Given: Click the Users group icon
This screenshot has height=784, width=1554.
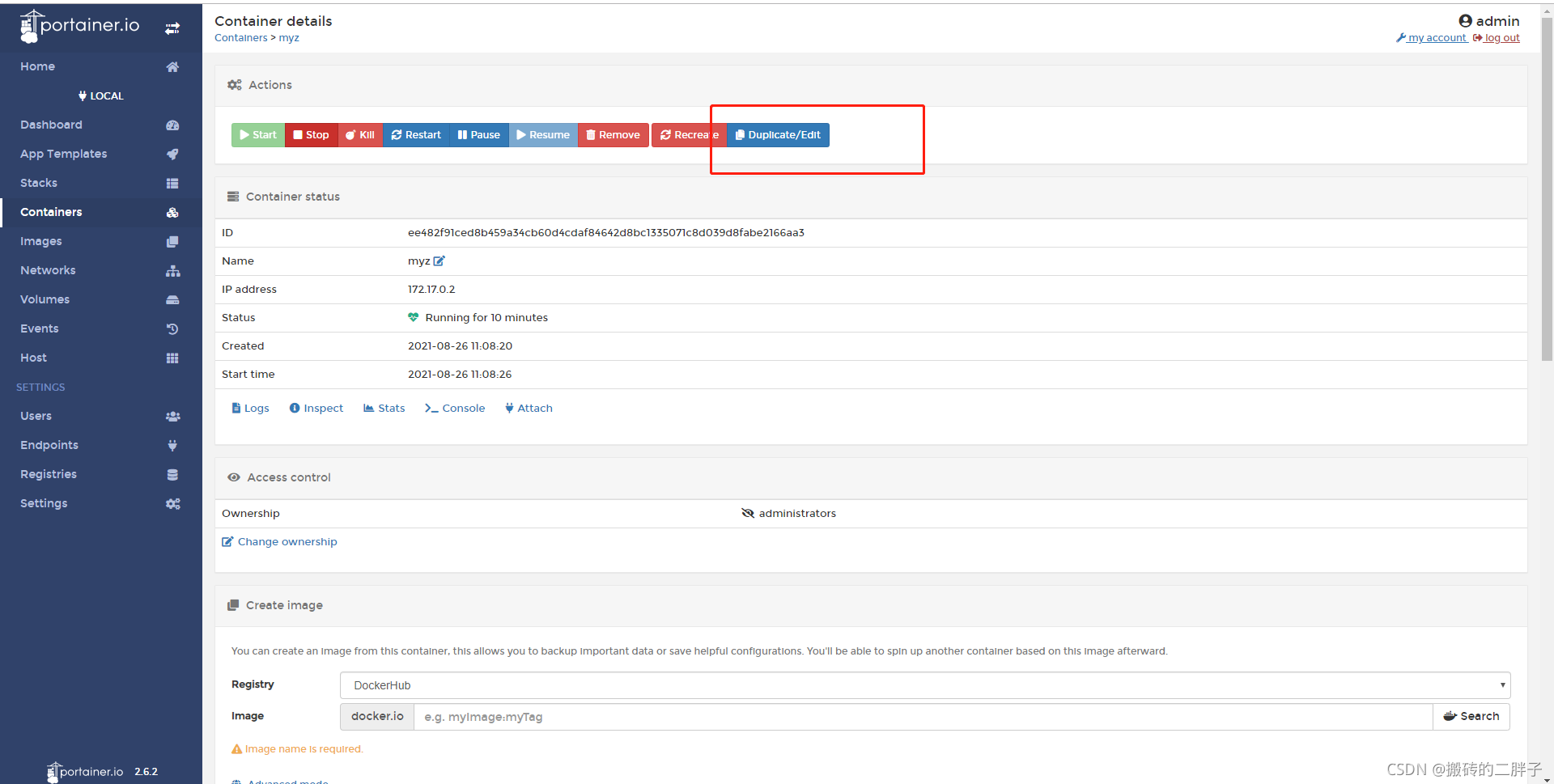Looking at the screenshot, I should click(x=172, y=416).
